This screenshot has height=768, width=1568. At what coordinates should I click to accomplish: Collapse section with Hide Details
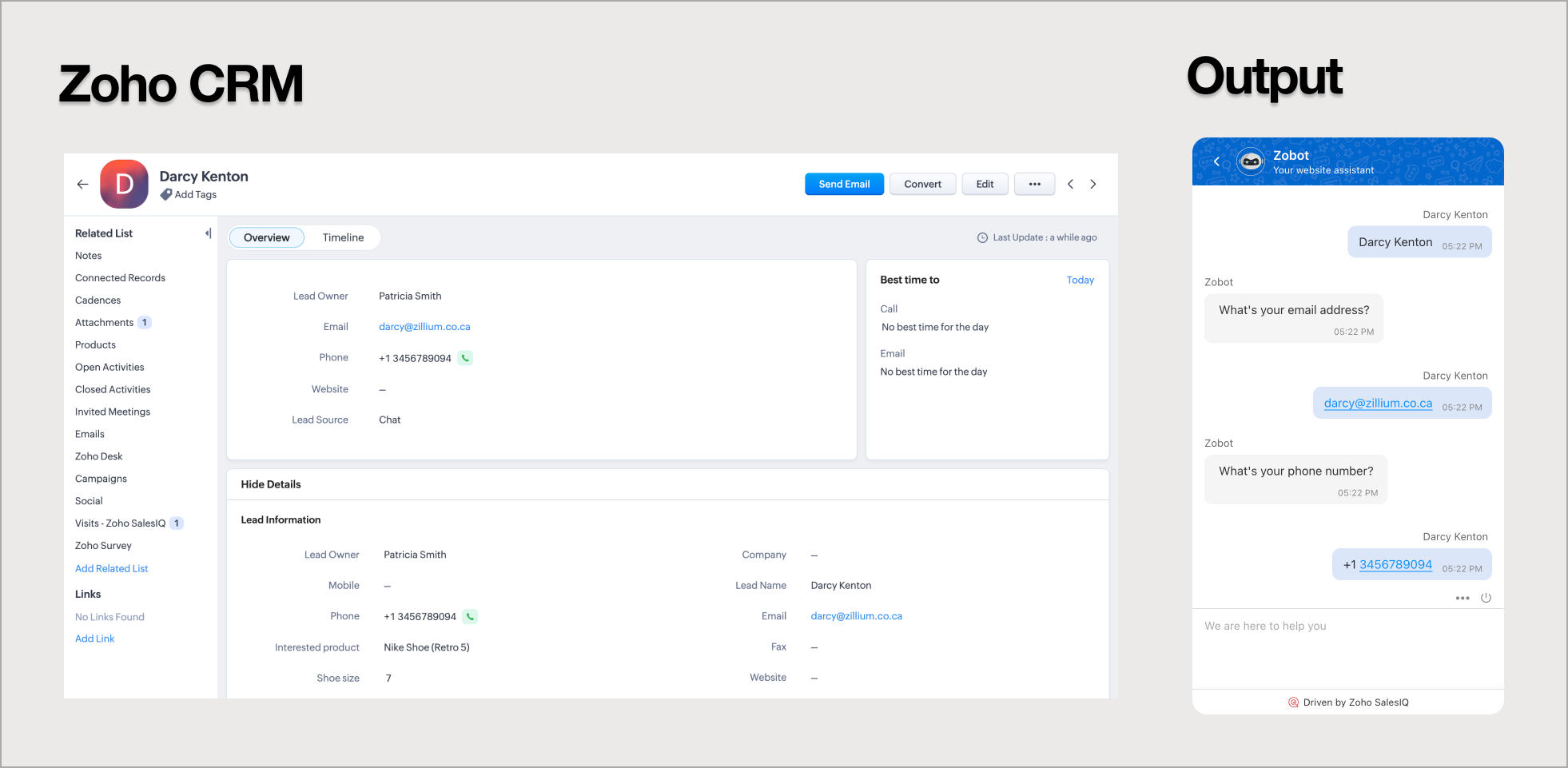coord(271,484)
